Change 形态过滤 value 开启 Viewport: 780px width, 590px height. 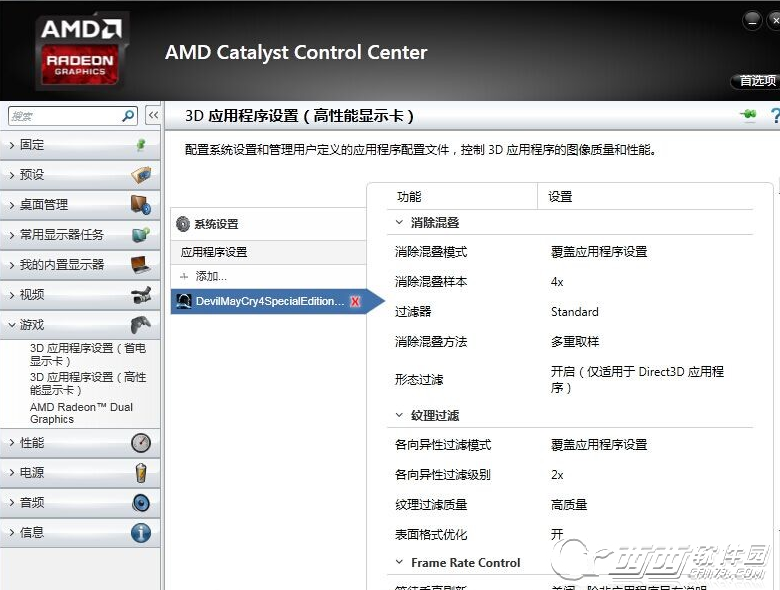pos(637,380)
